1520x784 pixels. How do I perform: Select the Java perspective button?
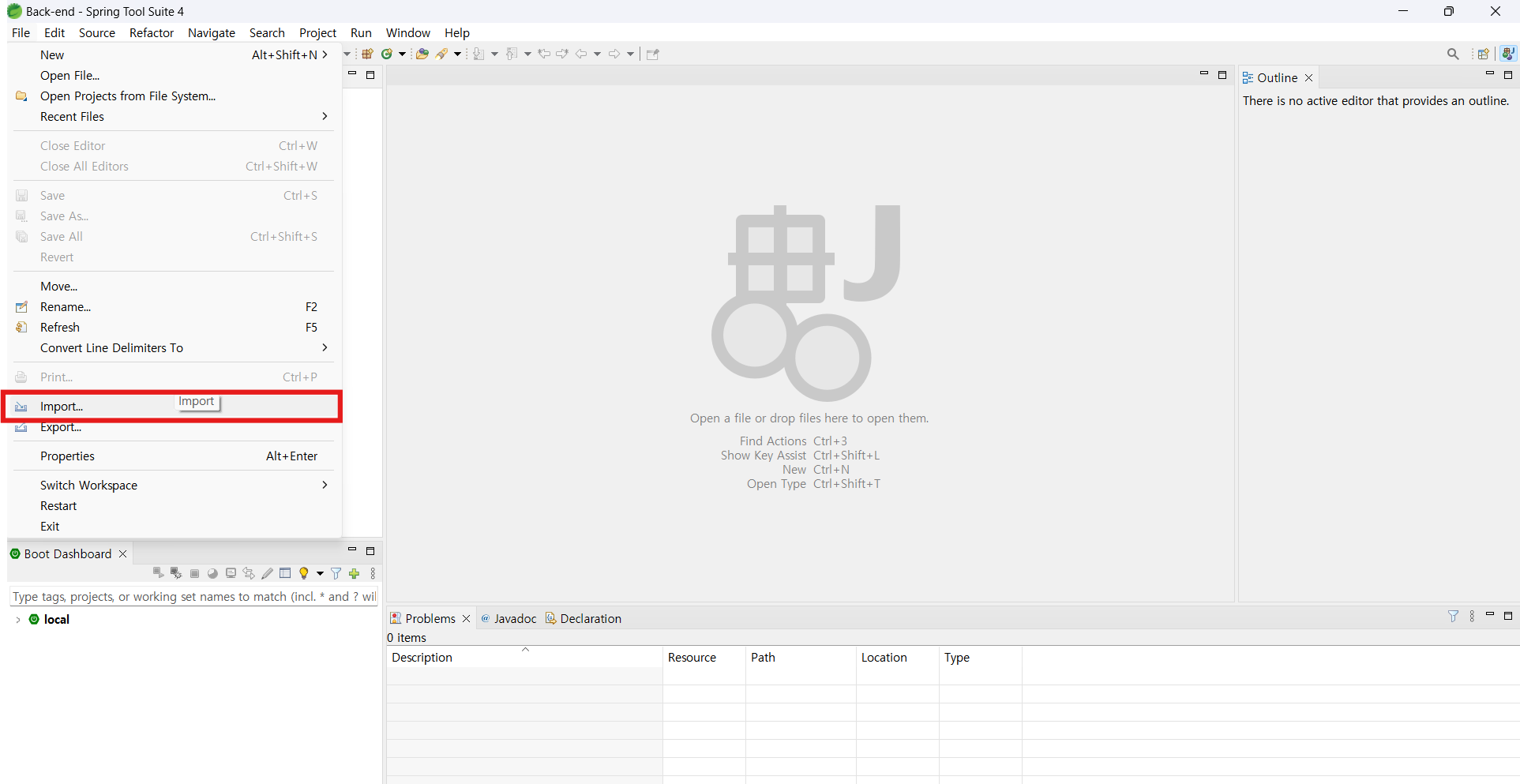(1508, 54)
